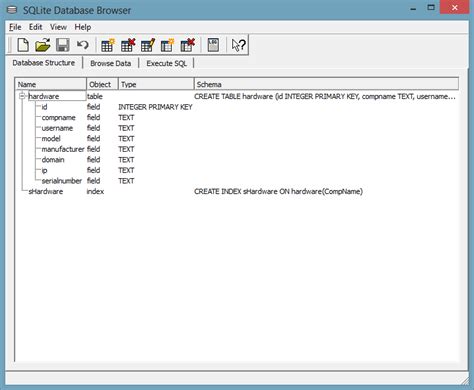Select the manufacturer field row

coord(237,149)
